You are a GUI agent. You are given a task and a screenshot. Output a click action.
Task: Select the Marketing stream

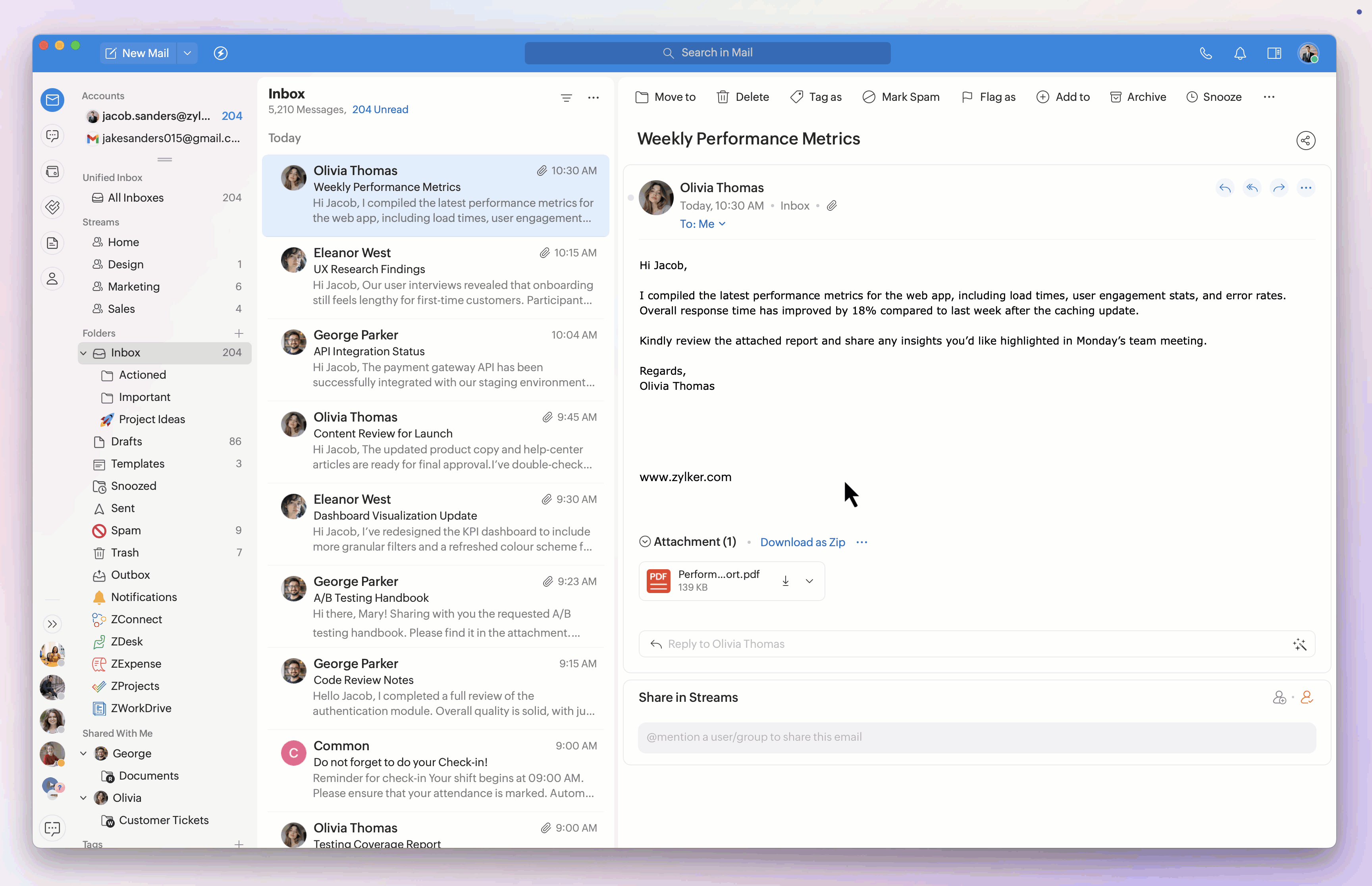(133, 287)
